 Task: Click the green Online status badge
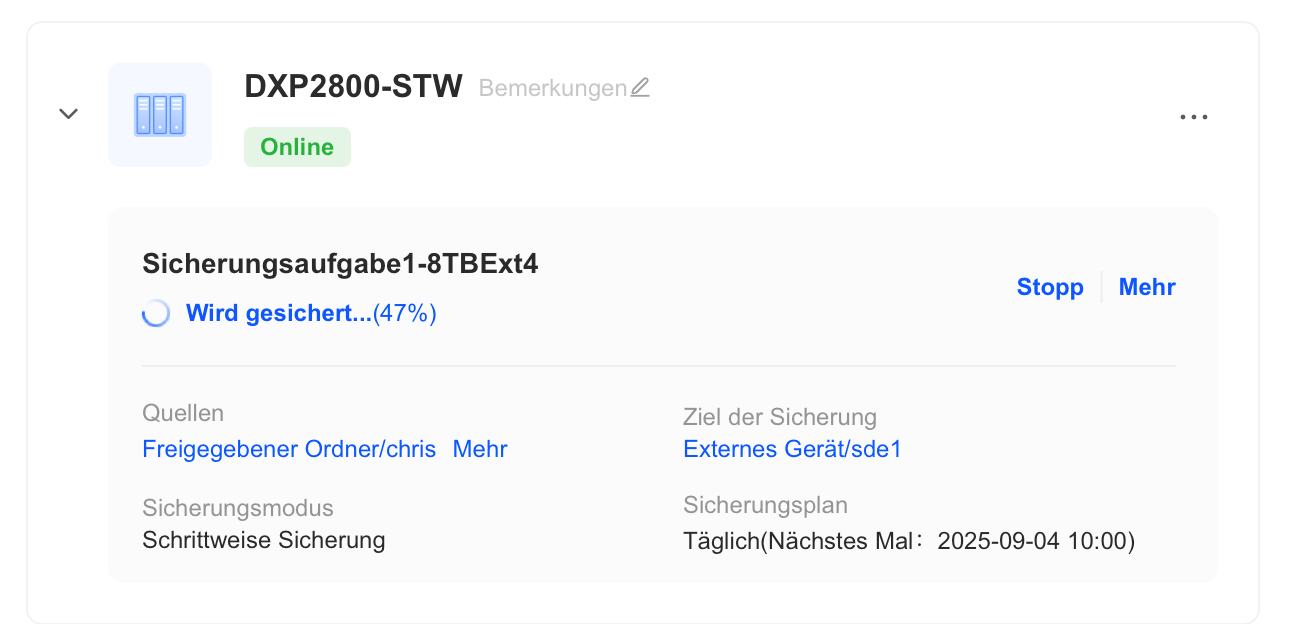(x=297, y=147)
